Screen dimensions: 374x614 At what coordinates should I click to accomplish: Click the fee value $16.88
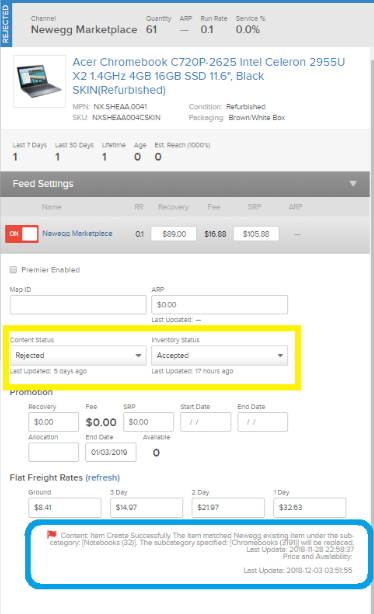pos(215,234)
